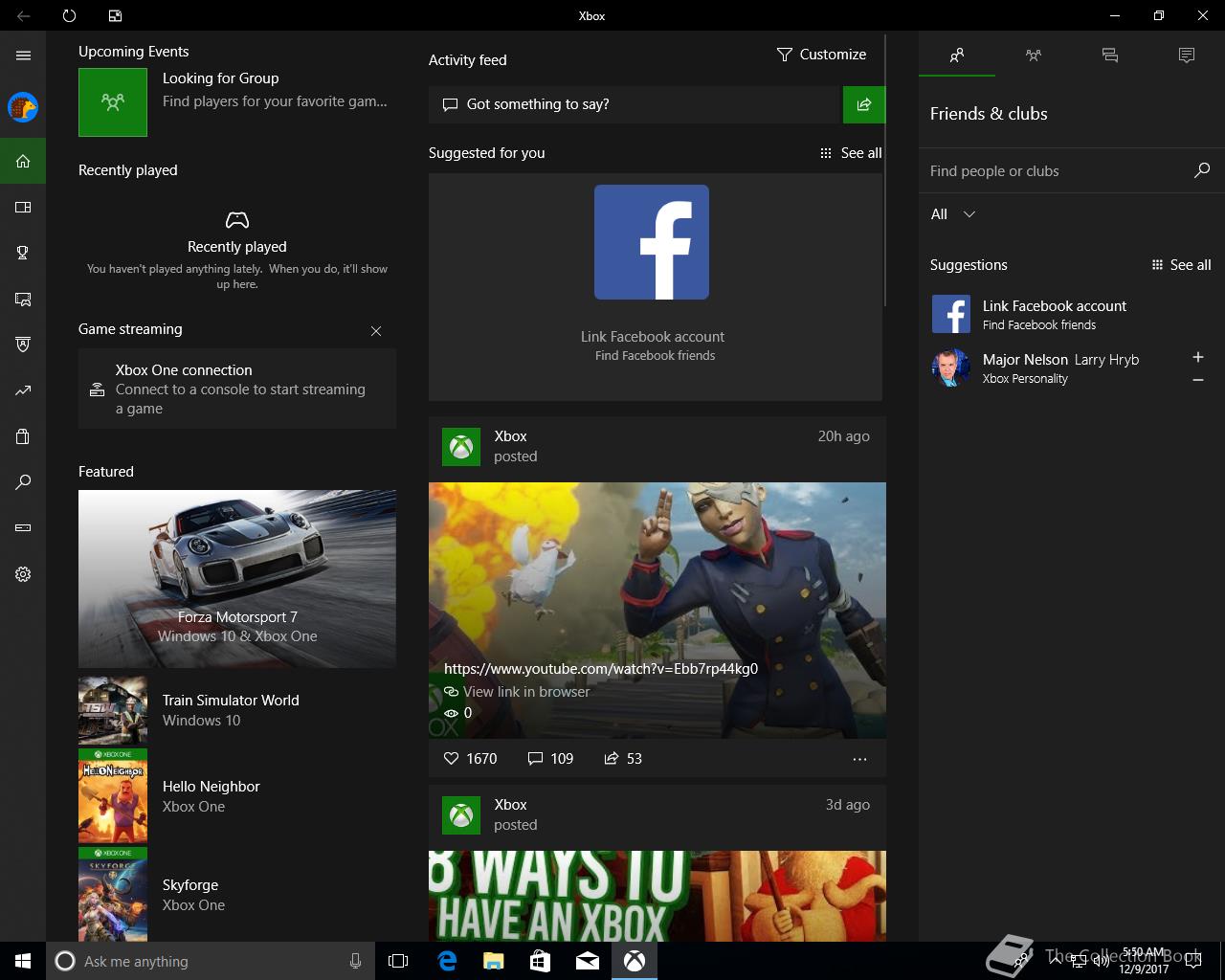The width and height of the screenshot is (1225, 980).
Task: Open the Mail app on taskbar
Action: 588,961
